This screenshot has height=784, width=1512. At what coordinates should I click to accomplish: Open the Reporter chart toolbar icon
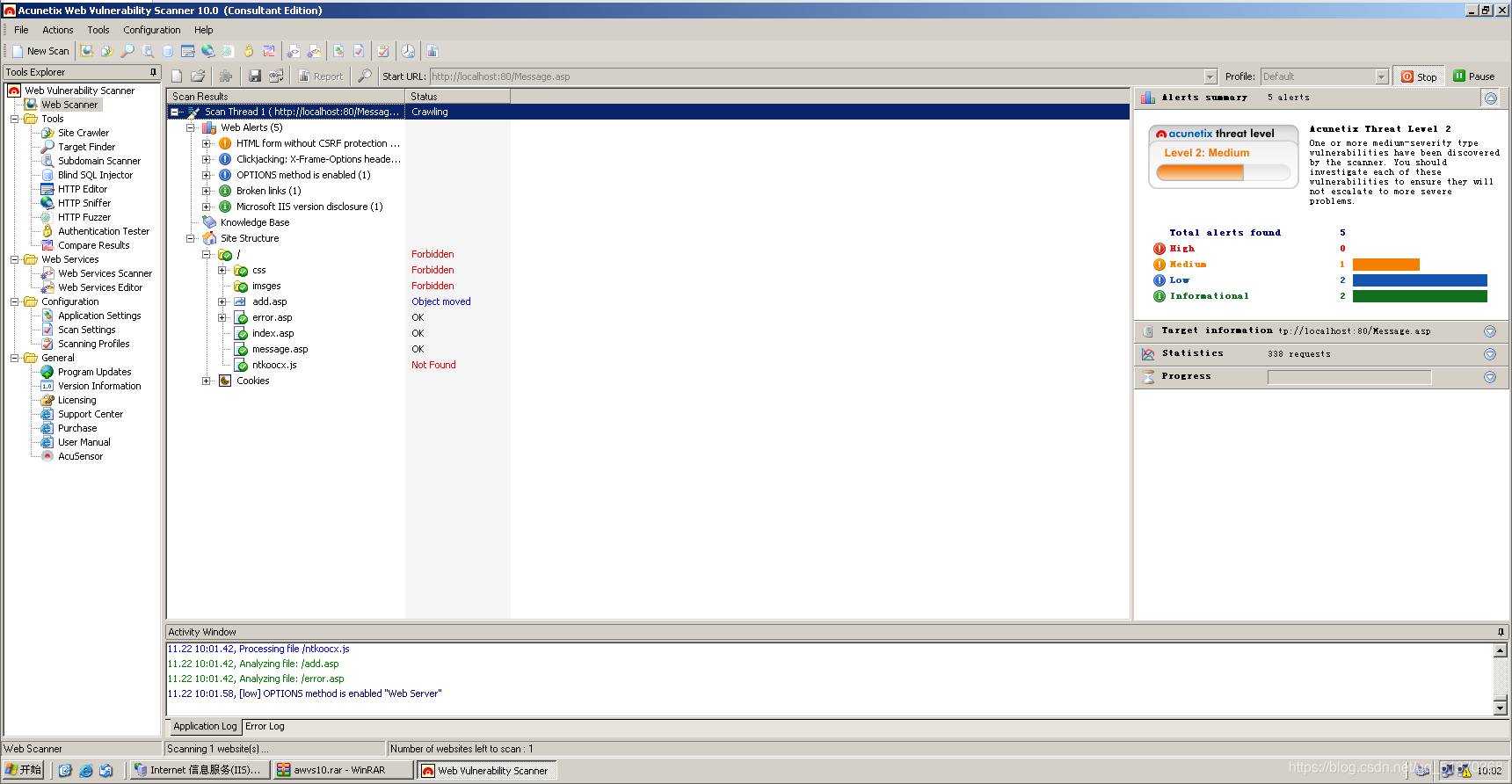pyautogui.click(x=433, y=51)
